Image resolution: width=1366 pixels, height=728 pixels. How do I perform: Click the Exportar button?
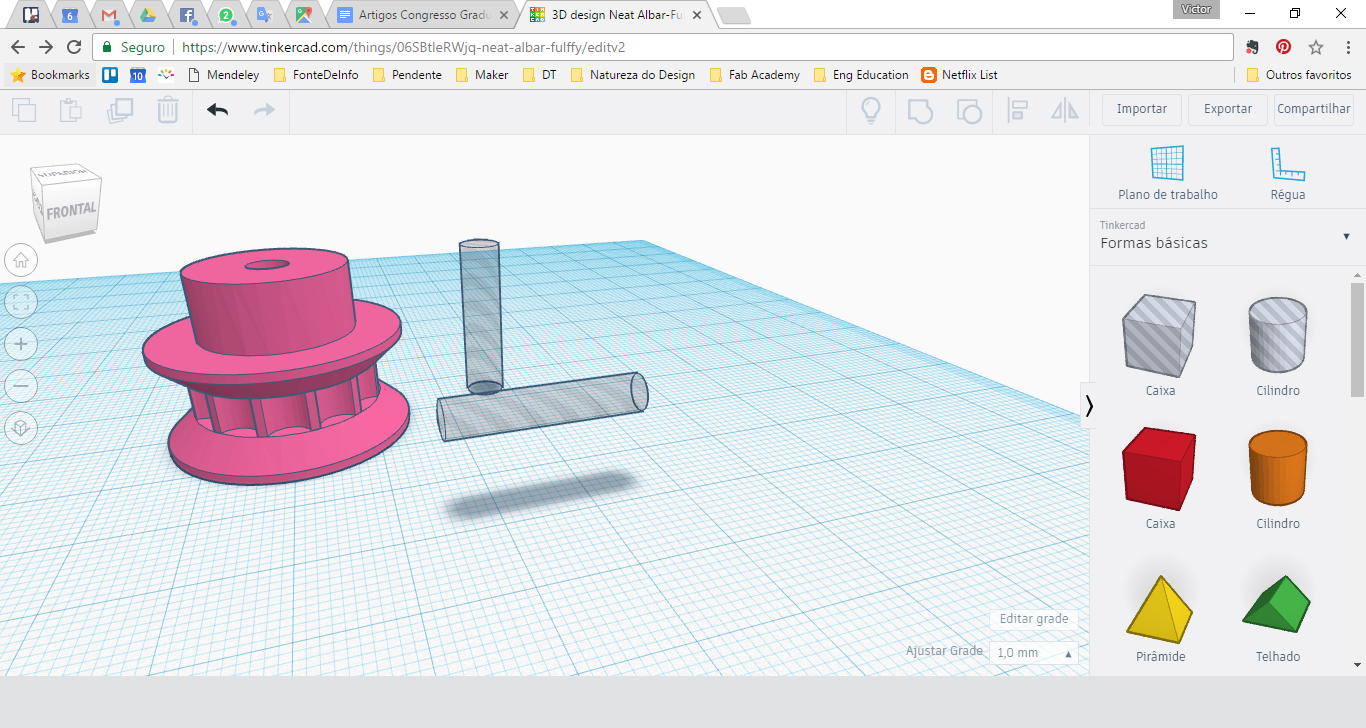[x=1228, y=109]
